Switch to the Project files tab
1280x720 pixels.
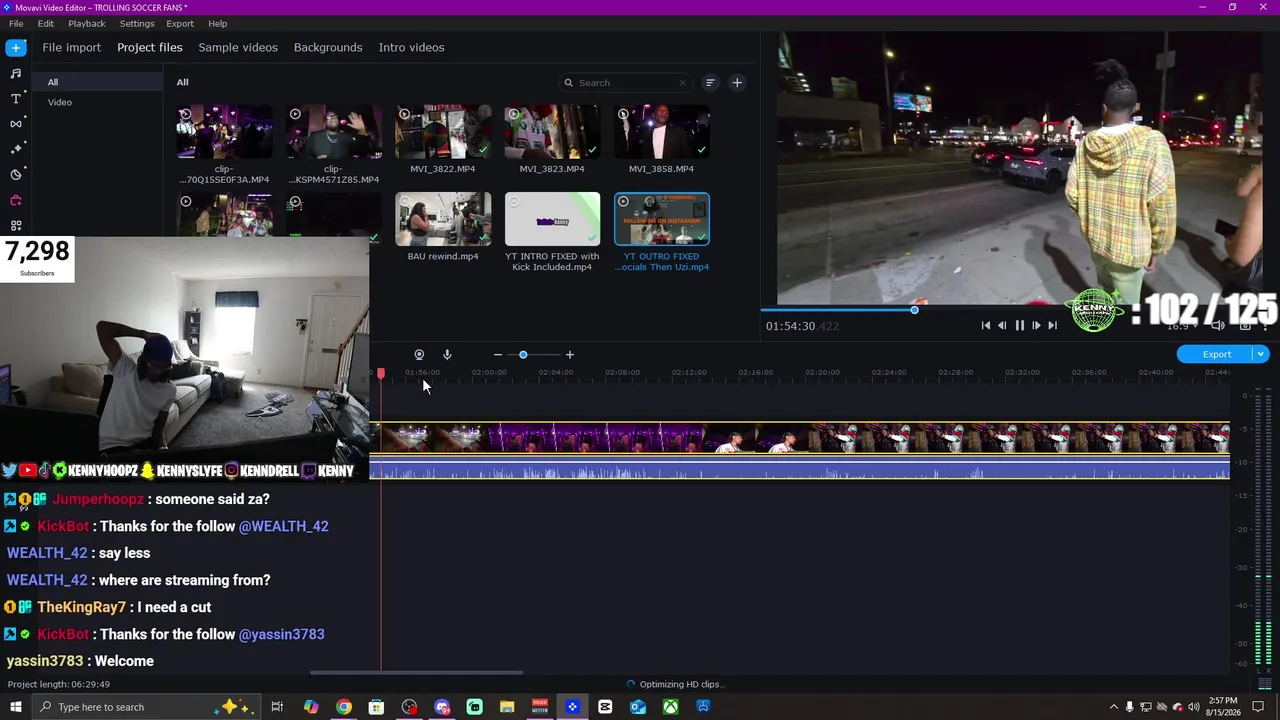tap(150, 47)
